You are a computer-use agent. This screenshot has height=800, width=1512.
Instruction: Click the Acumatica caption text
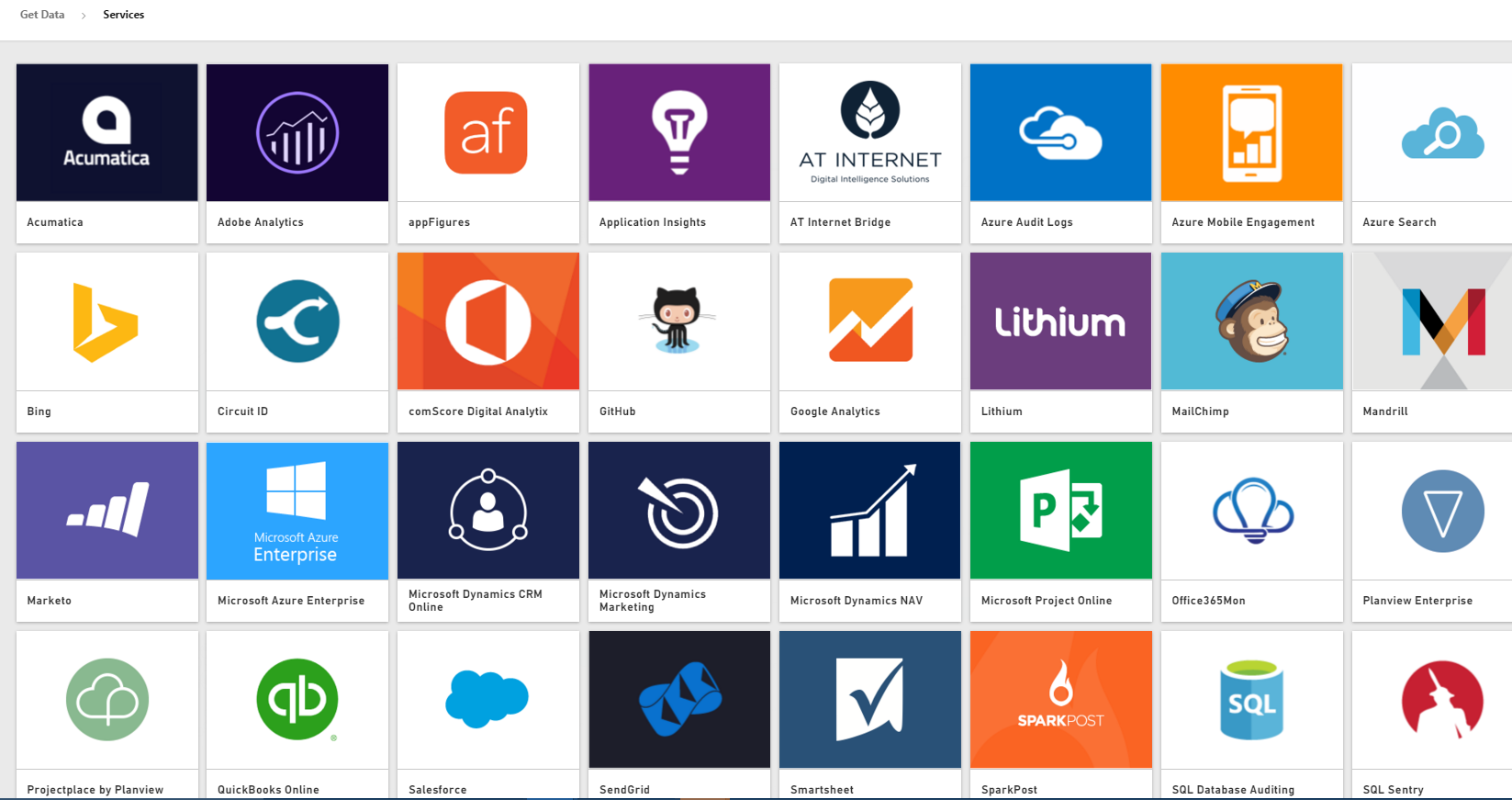(55, 222)
